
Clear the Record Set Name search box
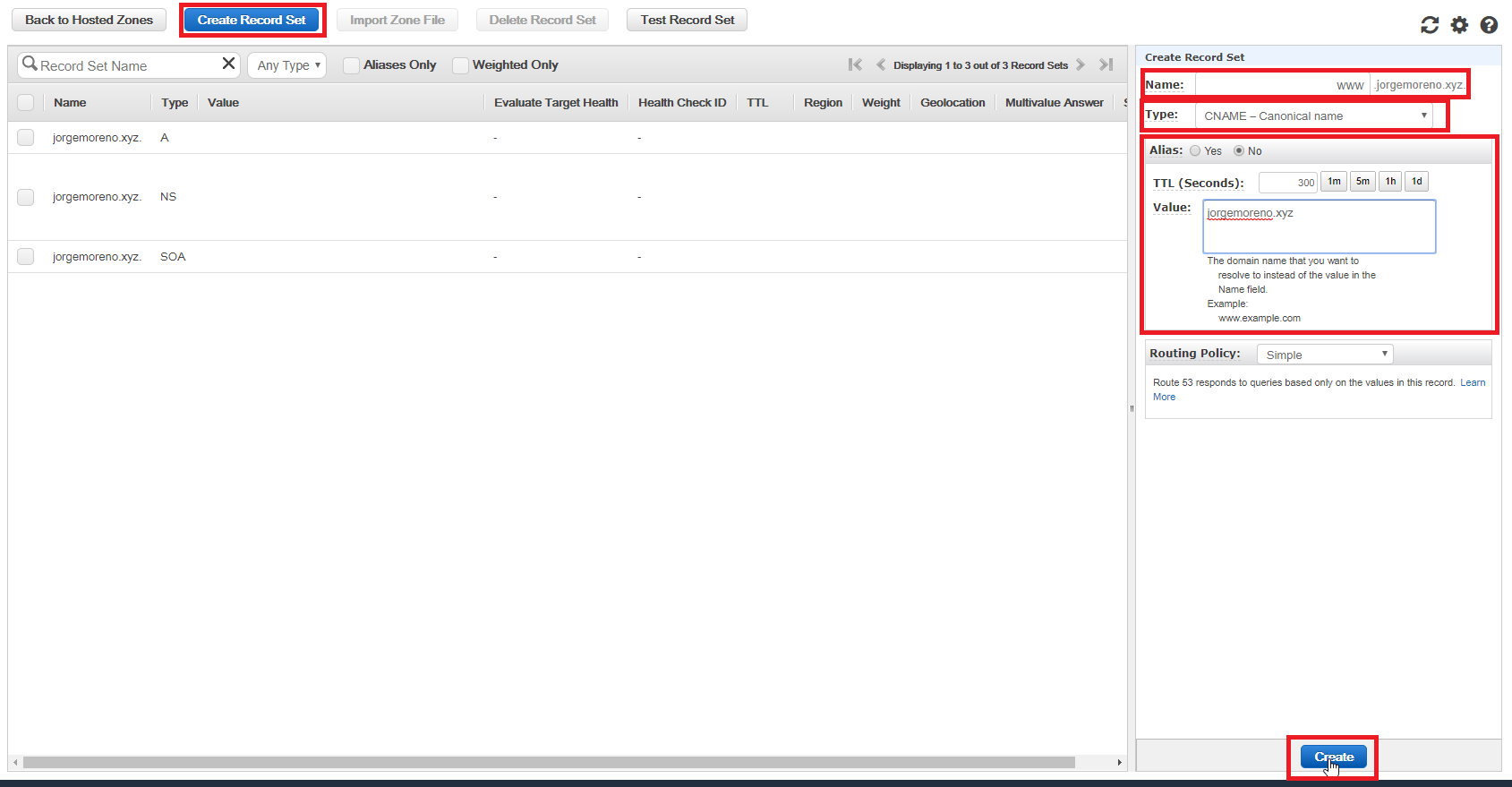click(x=228, y=64)
